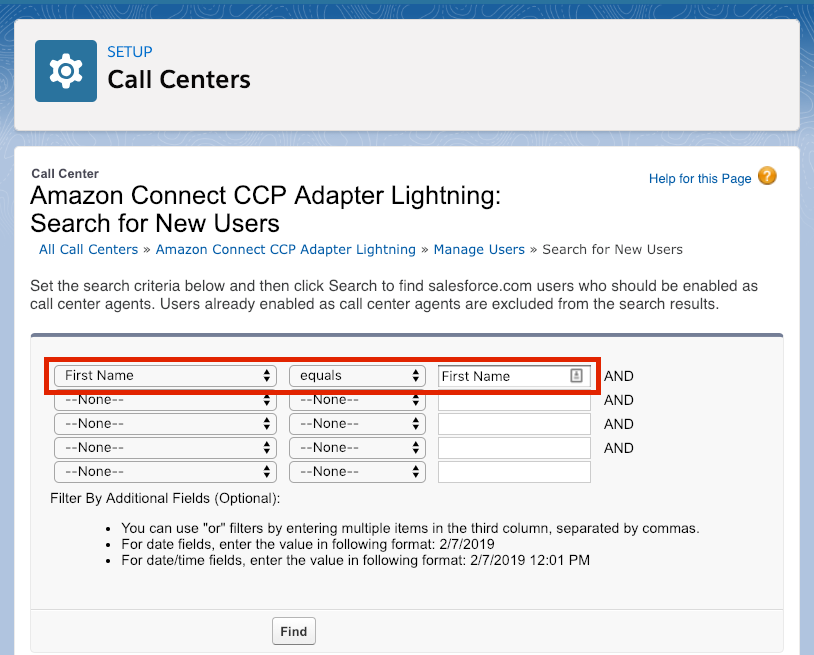Focus the fourth row value input field
The image size is (814, 655).
(514, 448)
